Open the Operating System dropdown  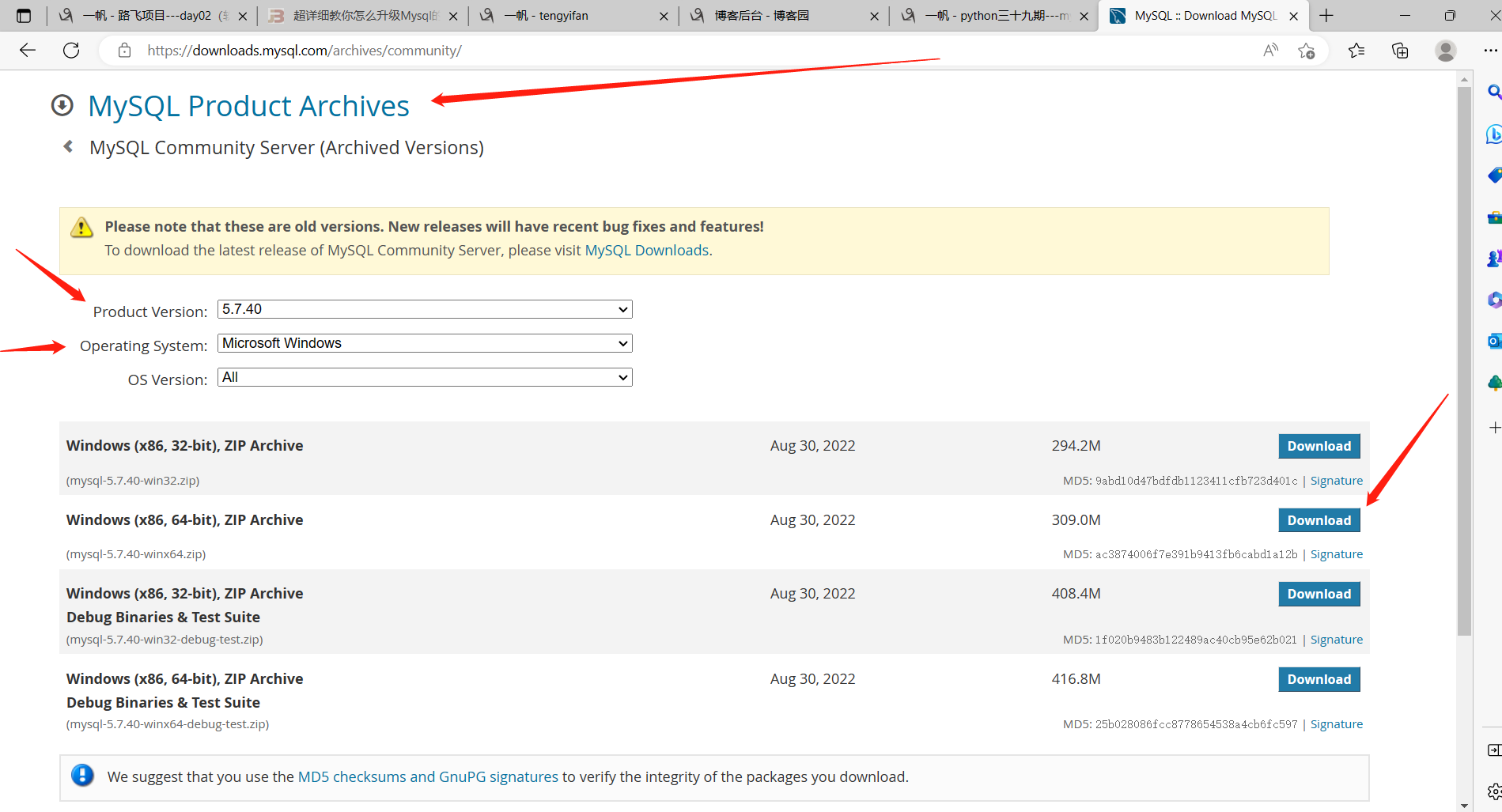tap(425, 343)
